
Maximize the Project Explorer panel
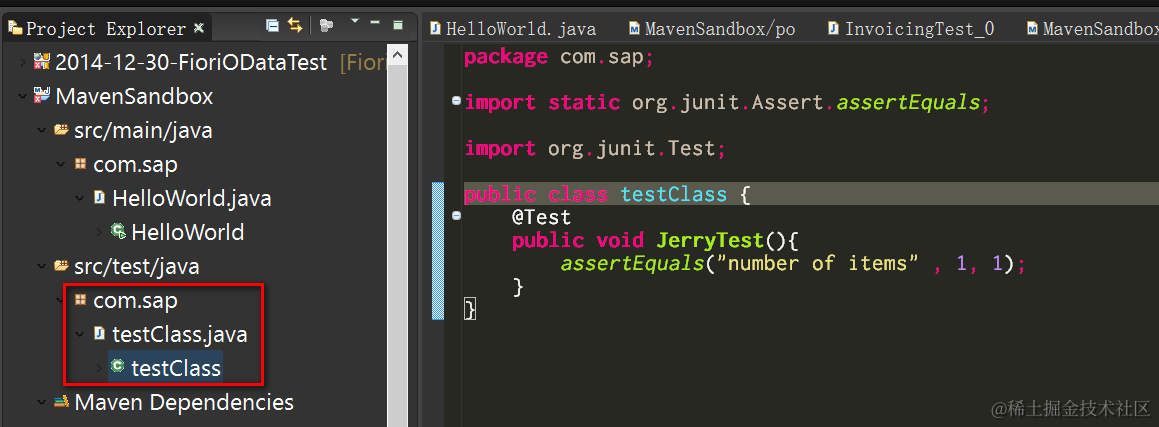tap(398, 24)
